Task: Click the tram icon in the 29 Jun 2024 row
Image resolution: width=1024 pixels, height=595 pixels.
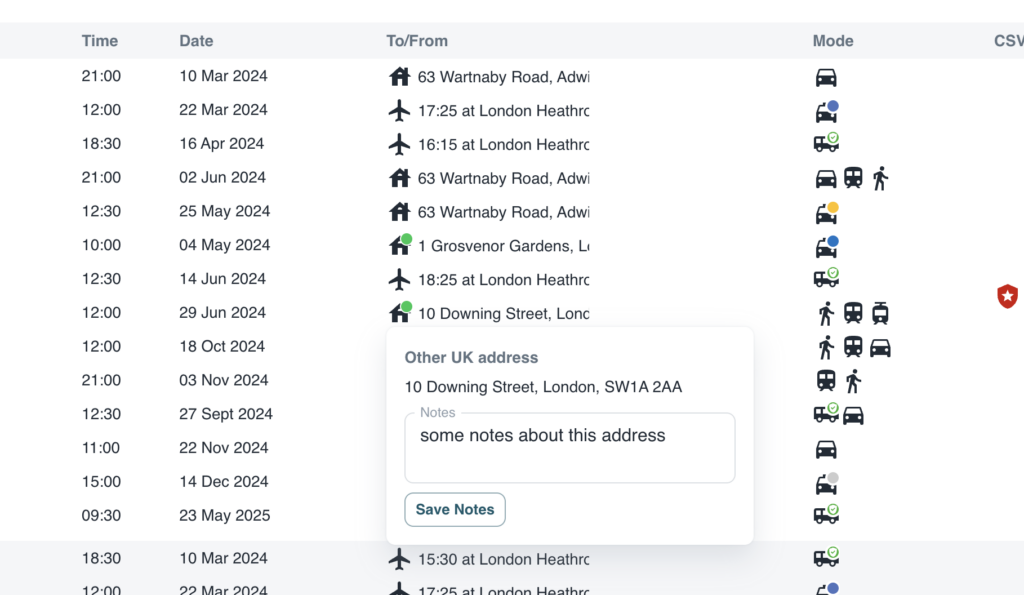Action: pyautogui.click(x=880, y=314)
